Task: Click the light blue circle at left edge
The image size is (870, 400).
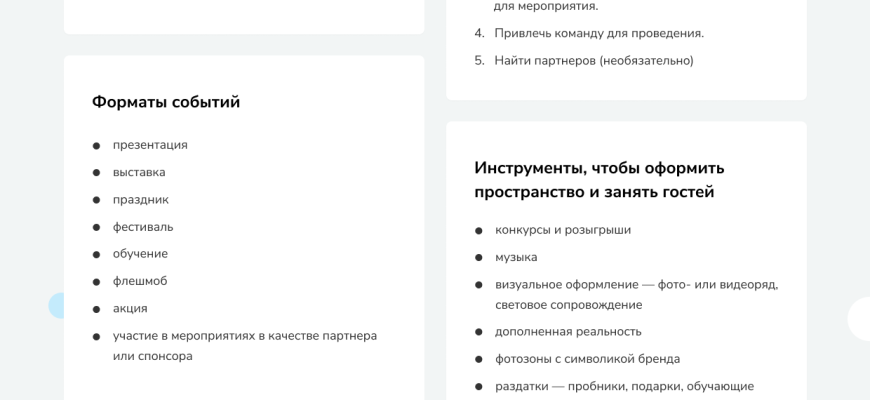Action: point(56,306)
